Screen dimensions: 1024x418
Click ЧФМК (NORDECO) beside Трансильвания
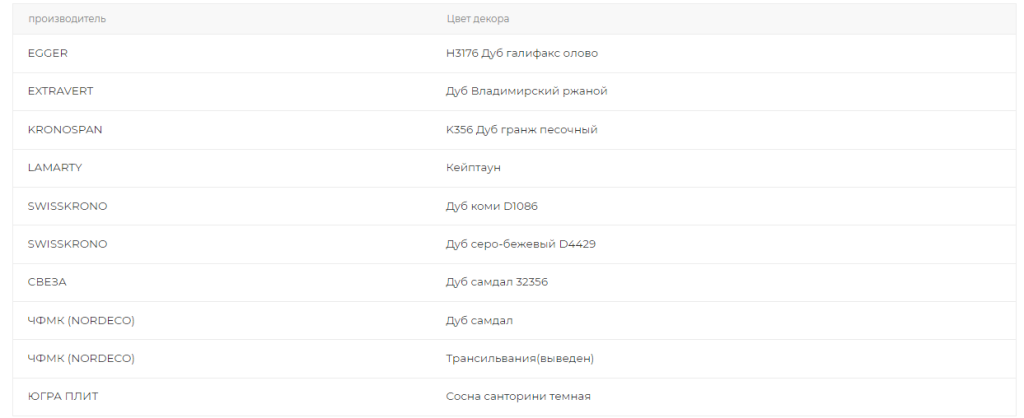(x=82, y=359)
